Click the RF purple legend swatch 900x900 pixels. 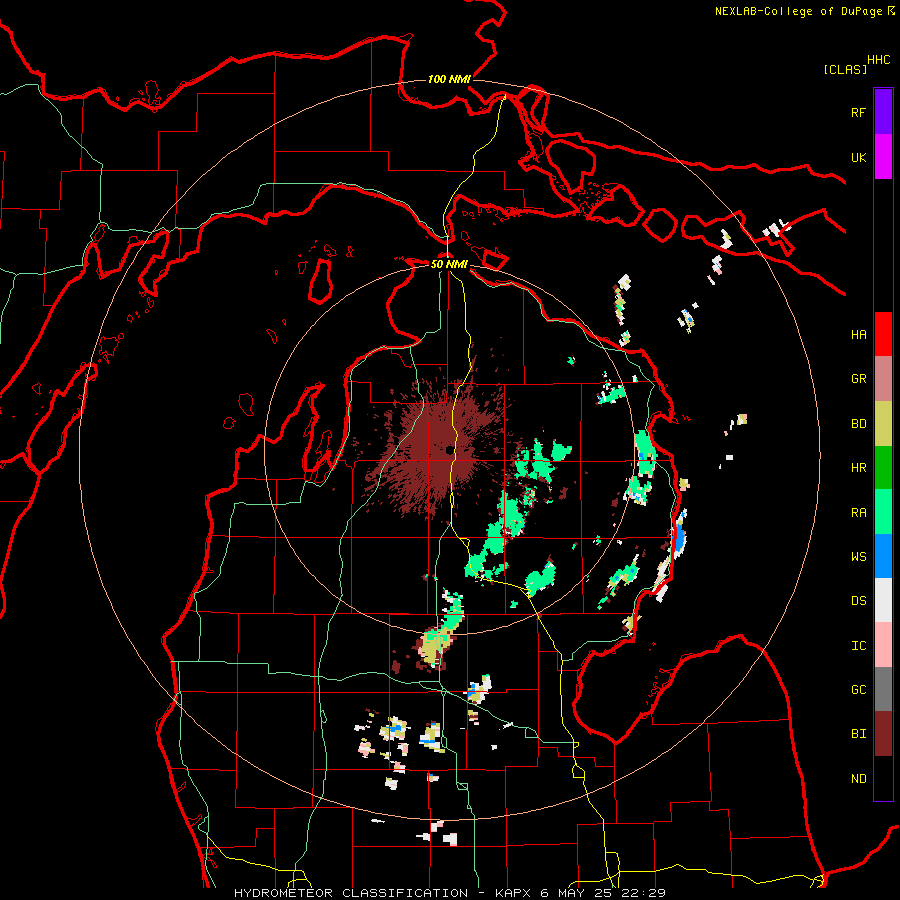point(883,112)
